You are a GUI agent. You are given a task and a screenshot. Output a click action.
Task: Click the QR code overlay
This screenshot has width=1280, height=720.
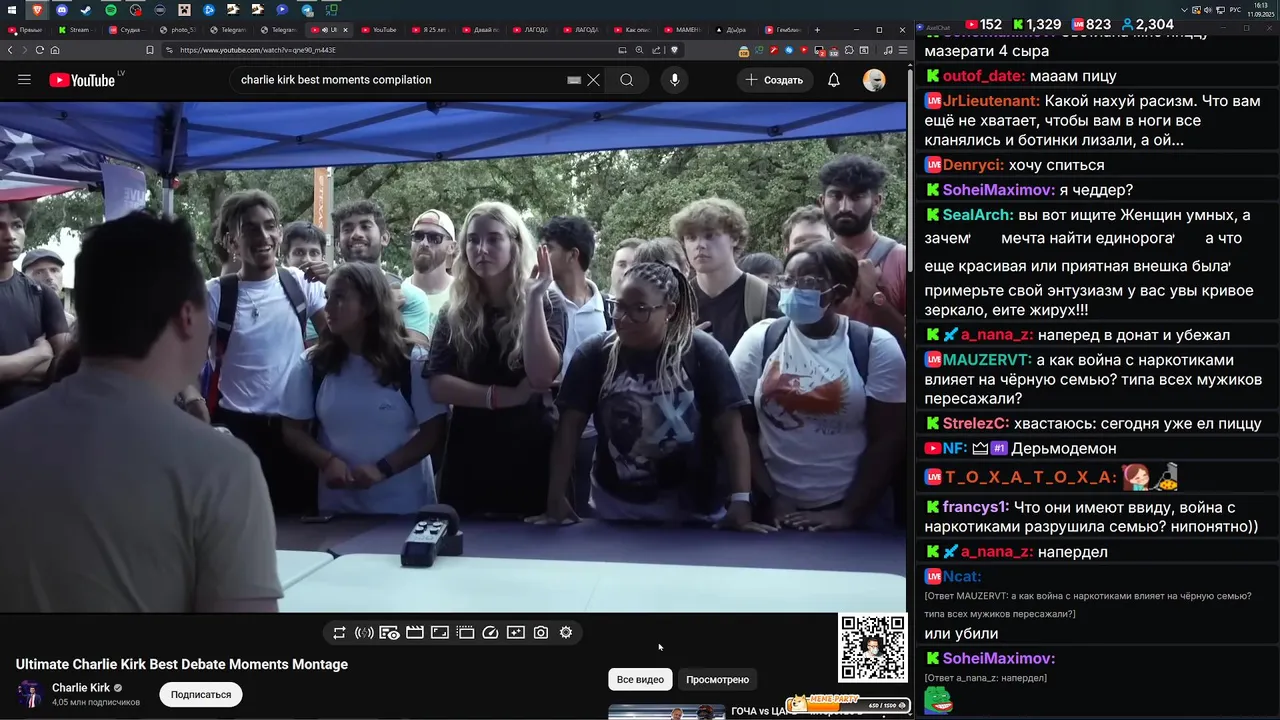click(873, 648)
